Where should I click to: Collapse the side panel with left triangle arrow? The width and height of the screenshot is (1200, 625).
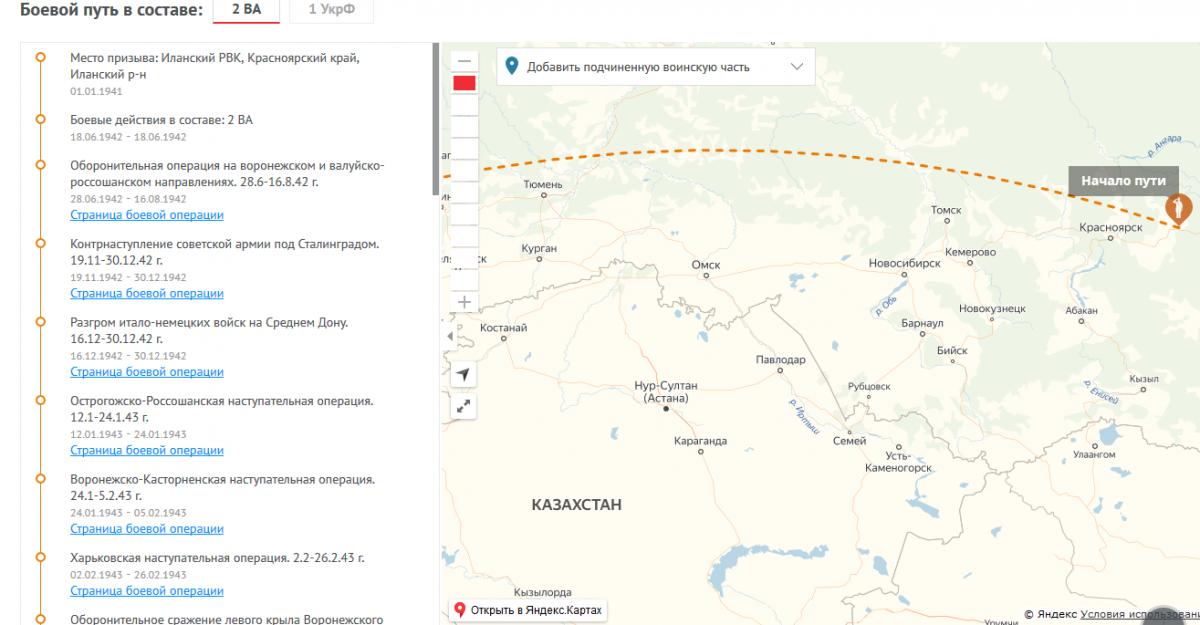(x=449, y=337)
